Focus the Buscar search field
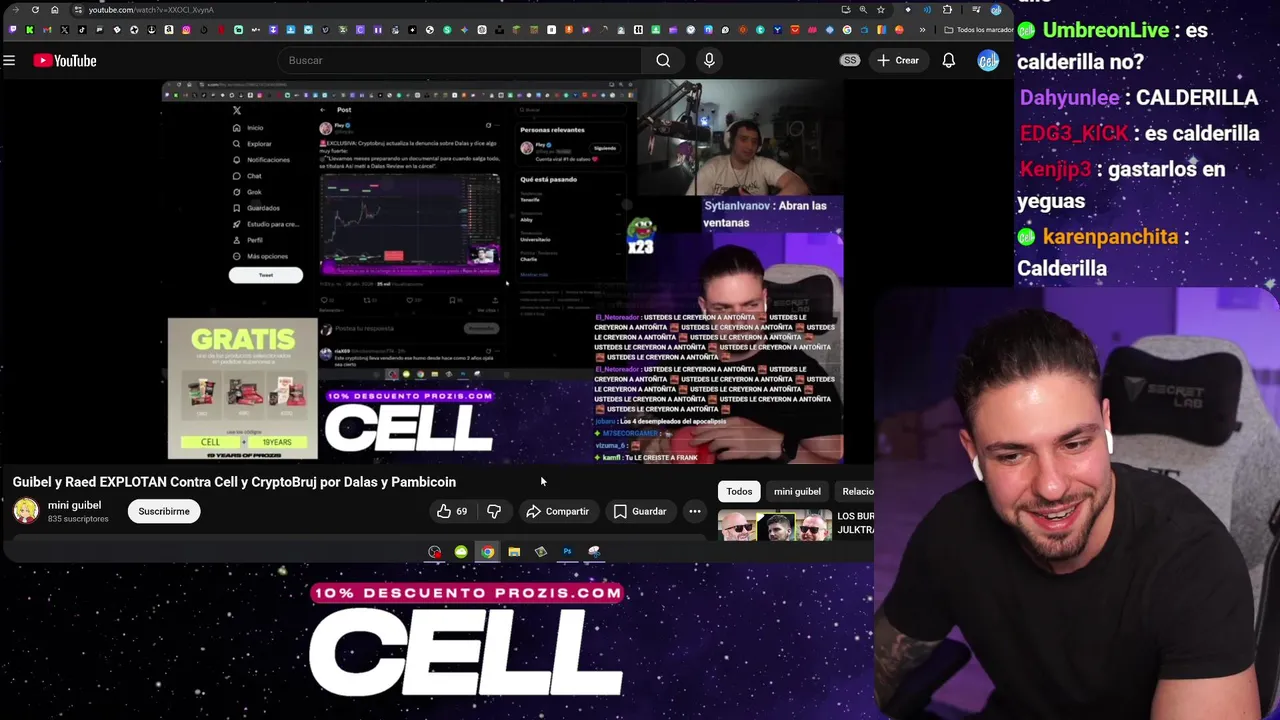1280x720 pixels. pyautogui.click(x=460, y=61)
